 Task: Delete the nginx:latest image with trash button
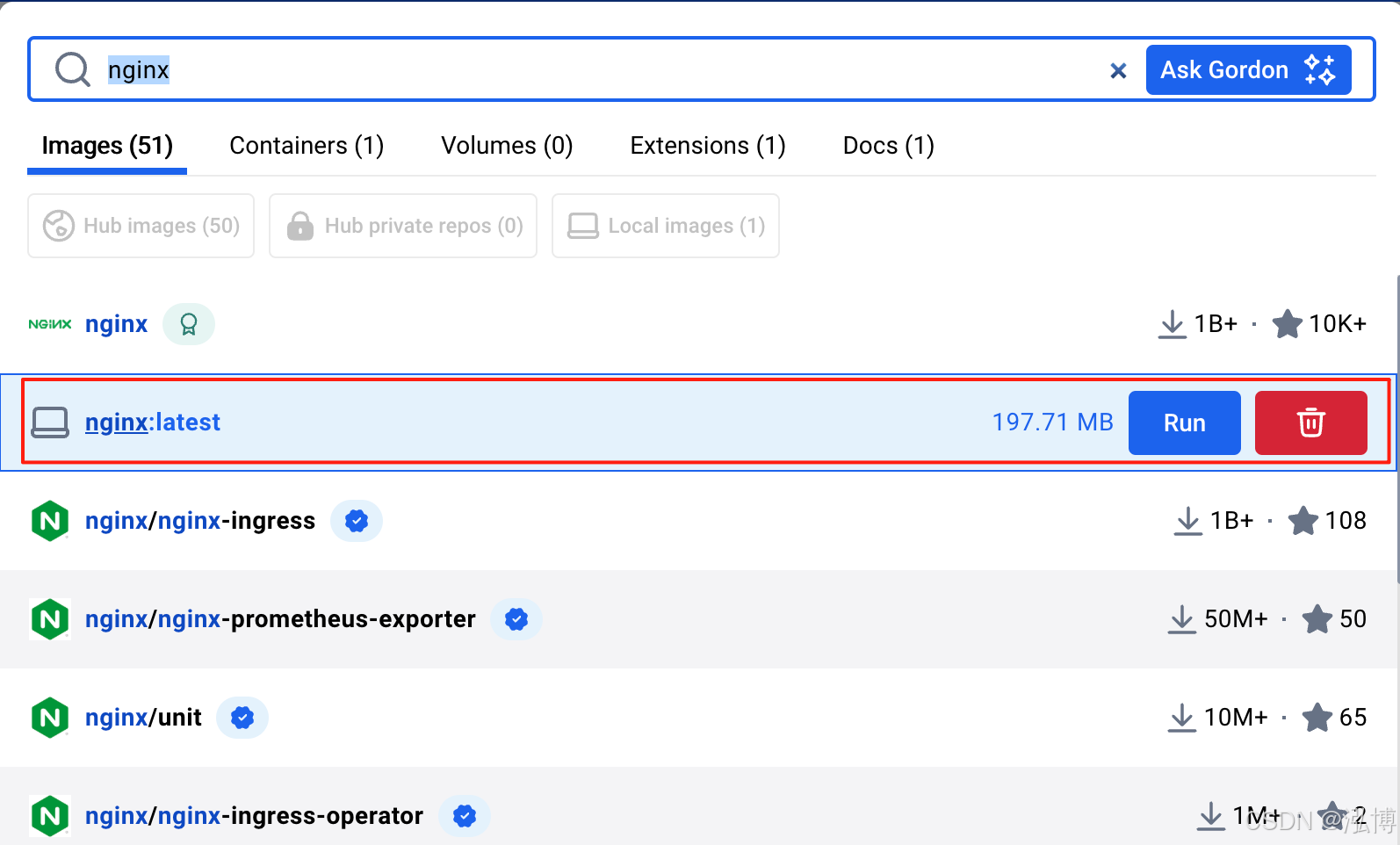click(1311, 422)
